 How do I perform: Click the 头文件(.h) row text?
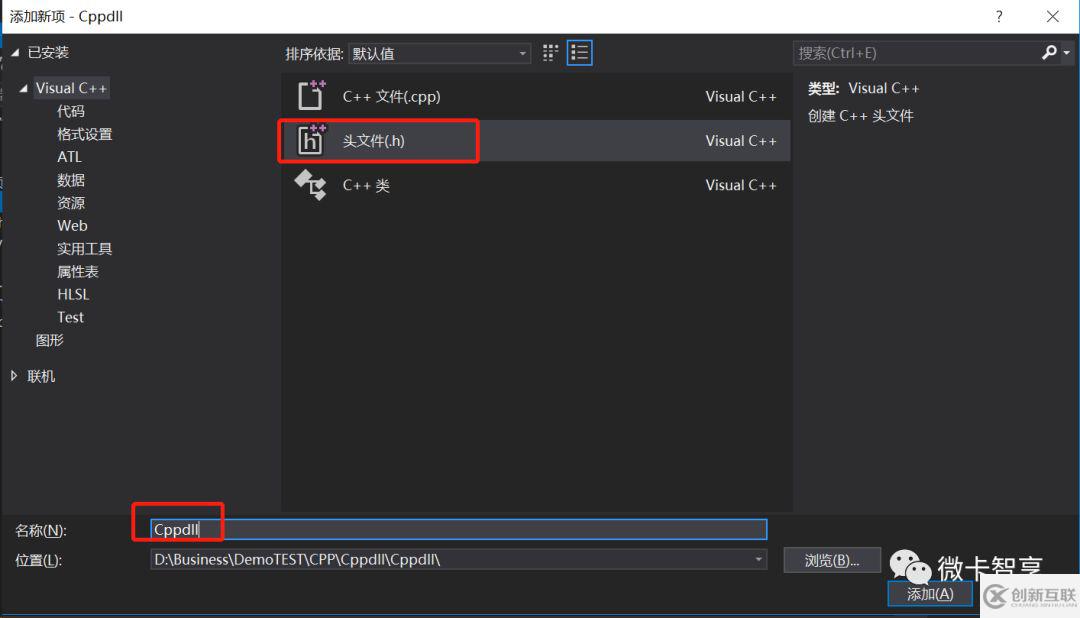coord(374,141)
